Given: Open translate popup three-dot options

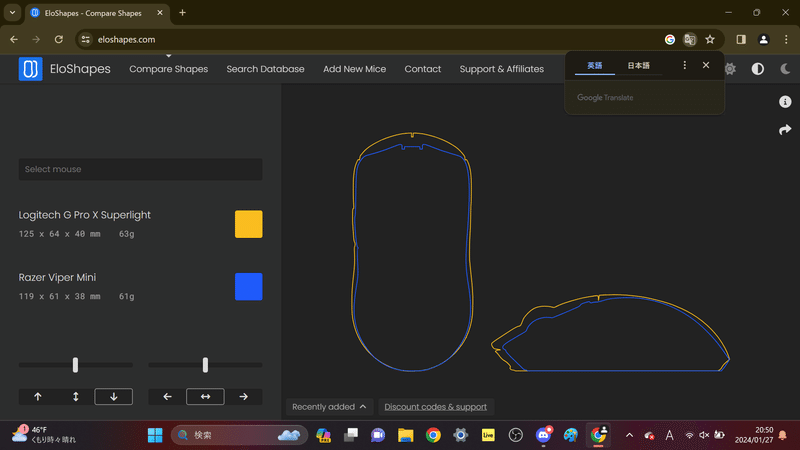Looking at the screenshot, I should [x=685, y=65].
